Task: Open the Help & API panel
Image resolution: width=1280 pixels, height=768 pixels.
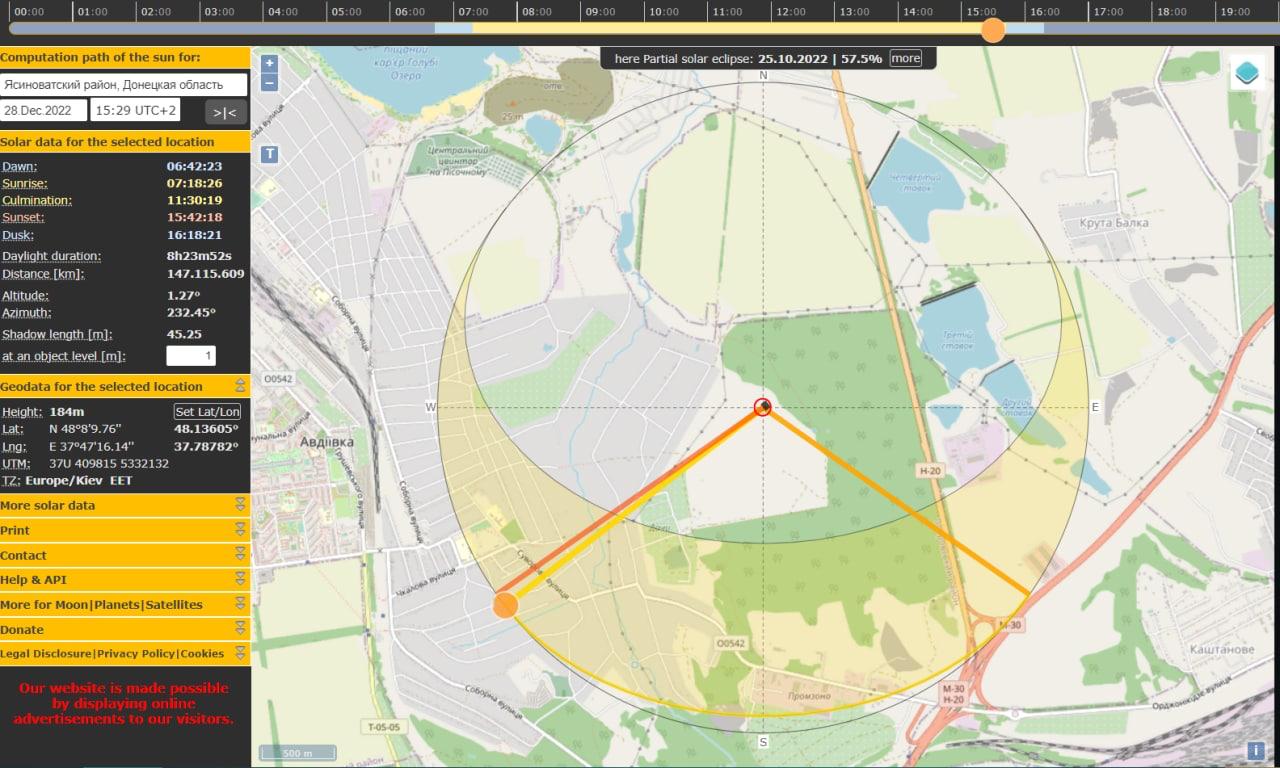Action: point(34,580)
